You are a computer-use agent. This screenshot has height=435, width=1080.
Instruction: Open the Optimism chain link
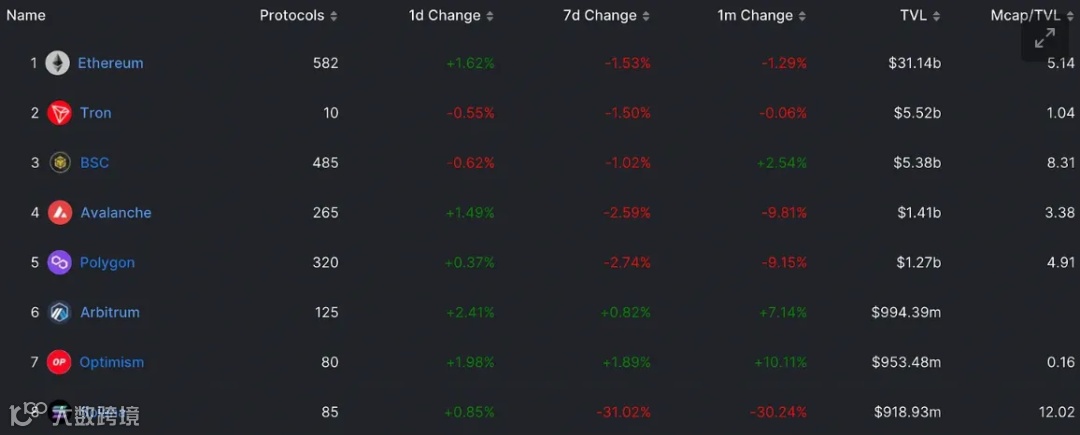112,362
